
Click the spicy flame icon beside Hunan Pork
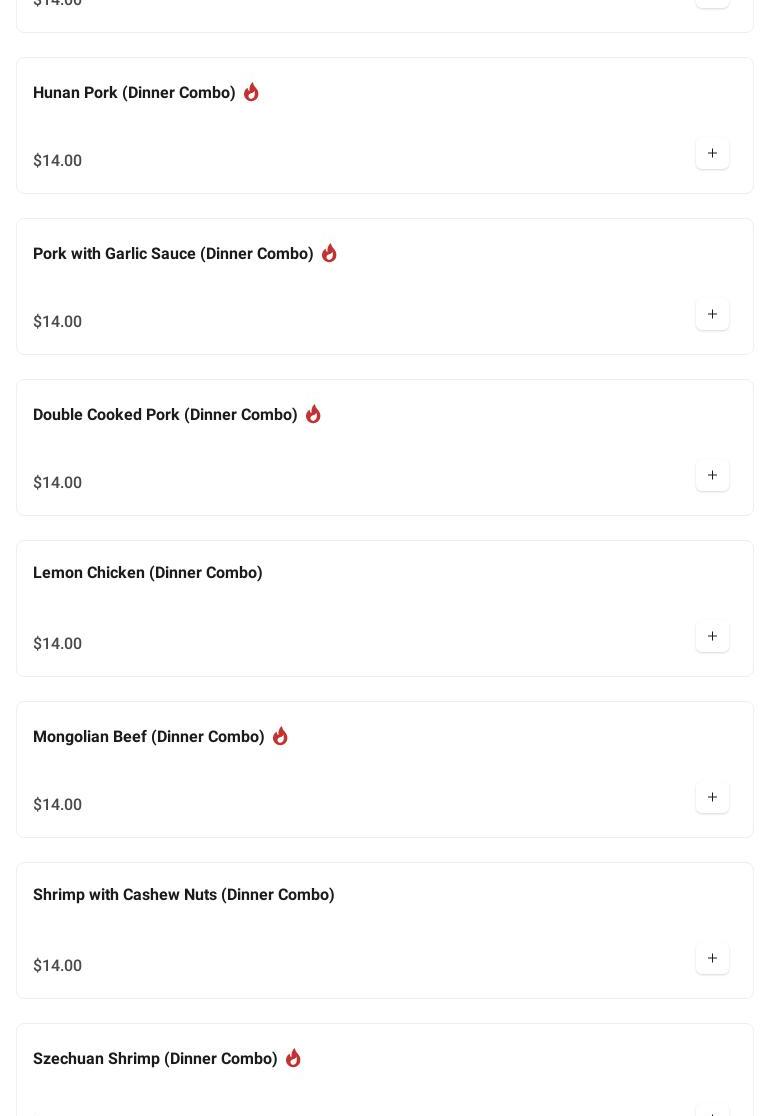click(x=251, y=92)
